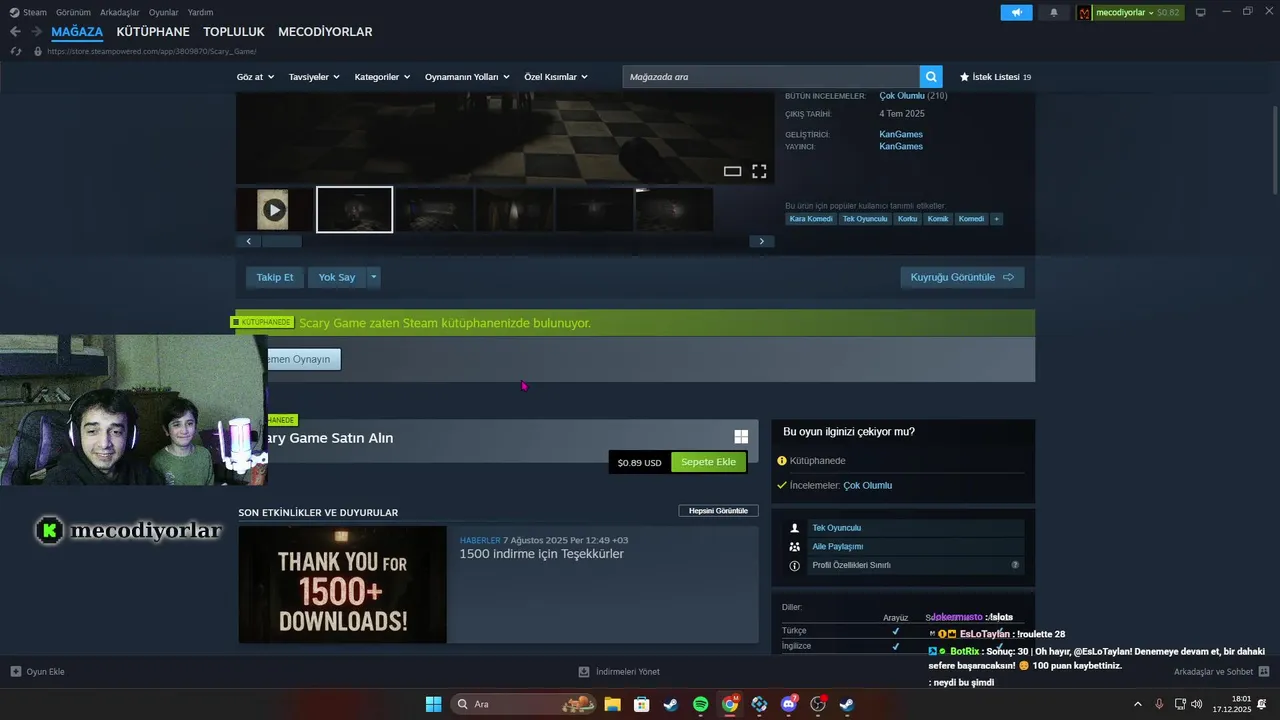Click the Big Picture mode monitor icon
The image size is (1280, 720).
pyautogui.click(x=1201, y=12)
